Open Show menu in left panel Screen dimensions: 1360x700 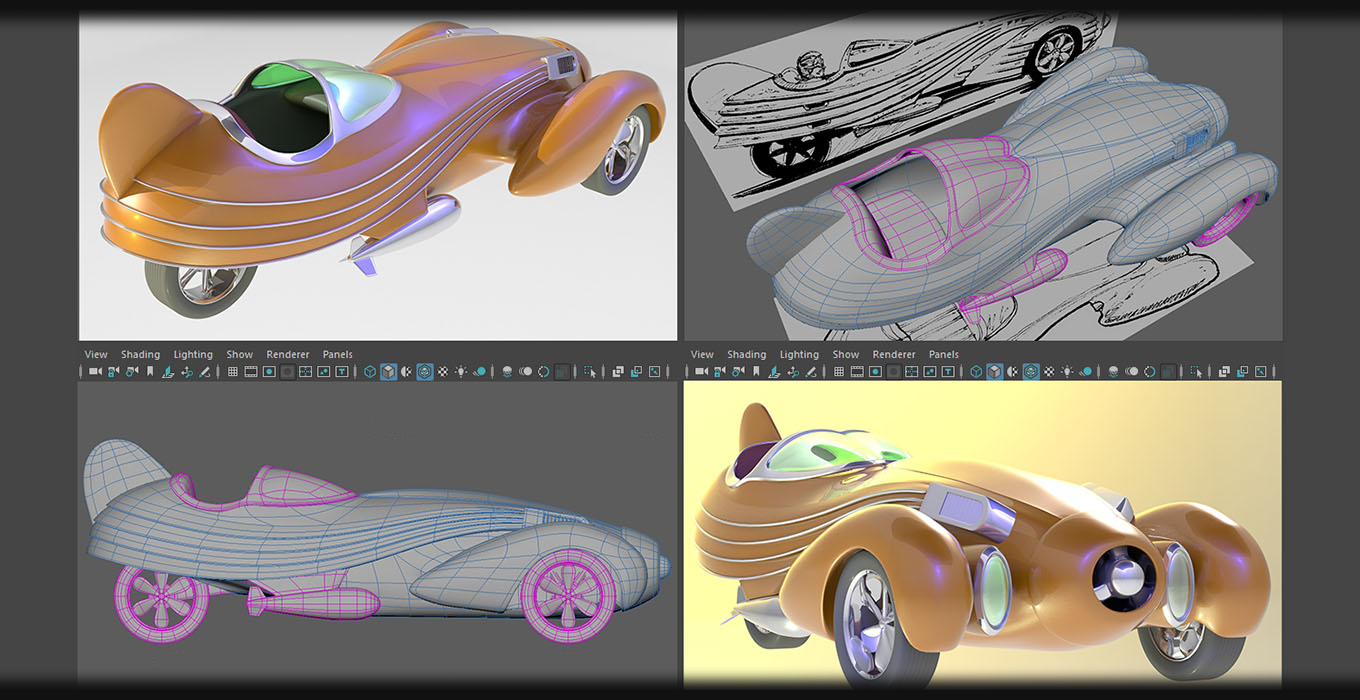[240, 354]
